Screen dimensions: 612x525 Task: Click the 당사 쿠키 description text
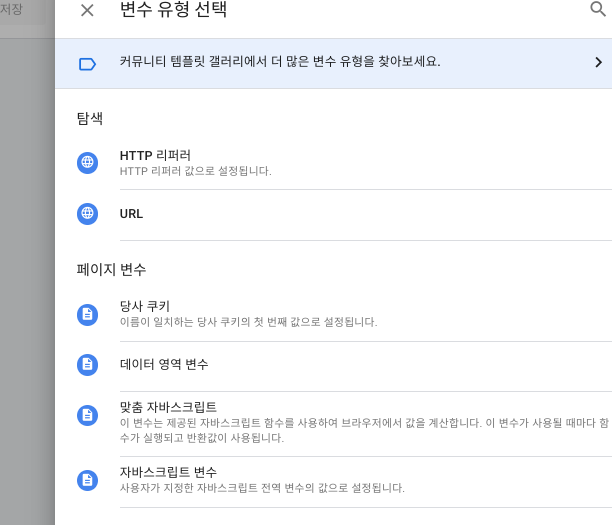(x=249, y=322)
